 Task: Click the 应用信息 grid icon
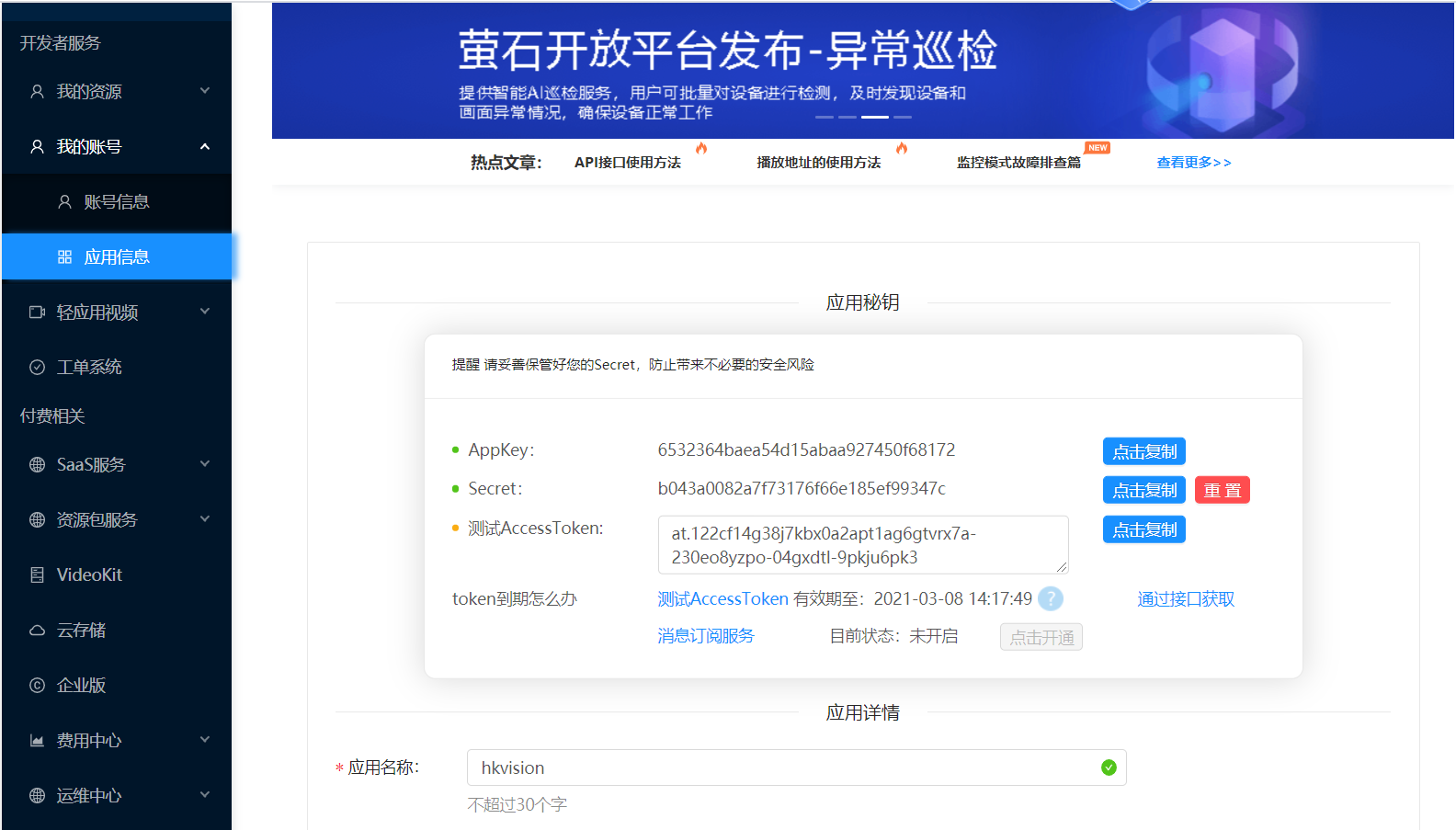click(64, 257)
